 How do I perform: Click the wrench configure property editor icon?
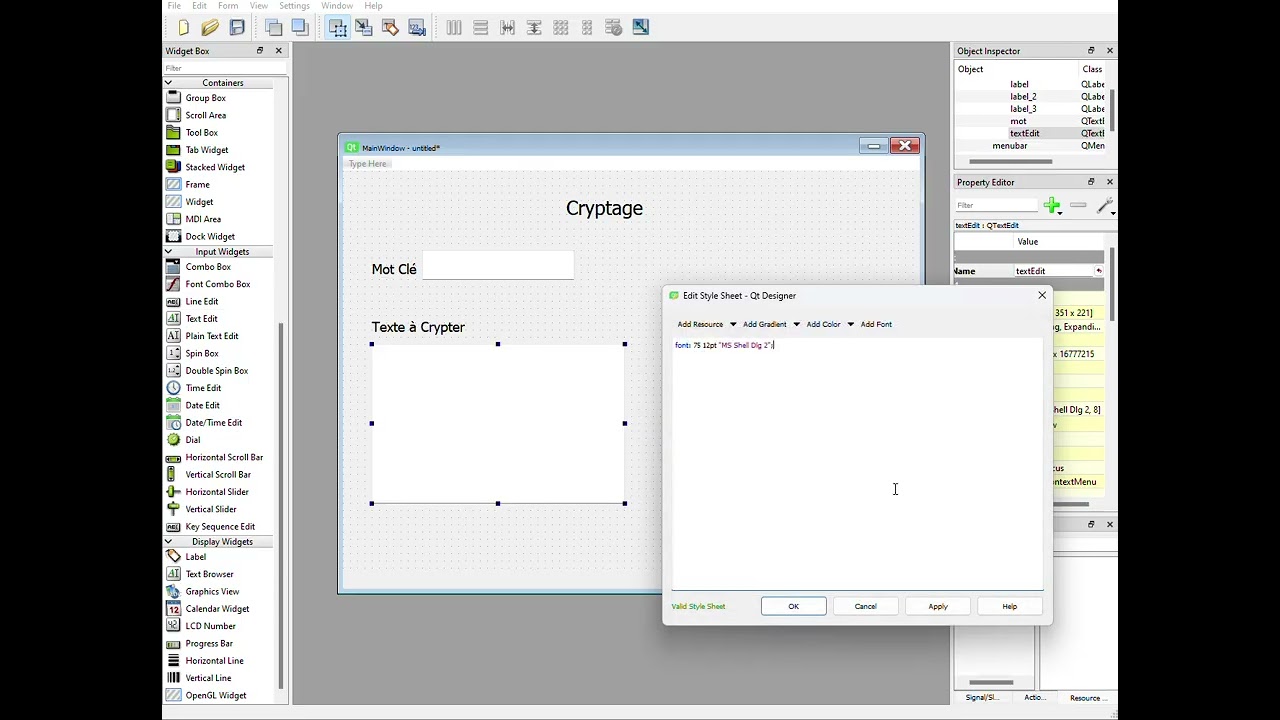pos(1105,206)
